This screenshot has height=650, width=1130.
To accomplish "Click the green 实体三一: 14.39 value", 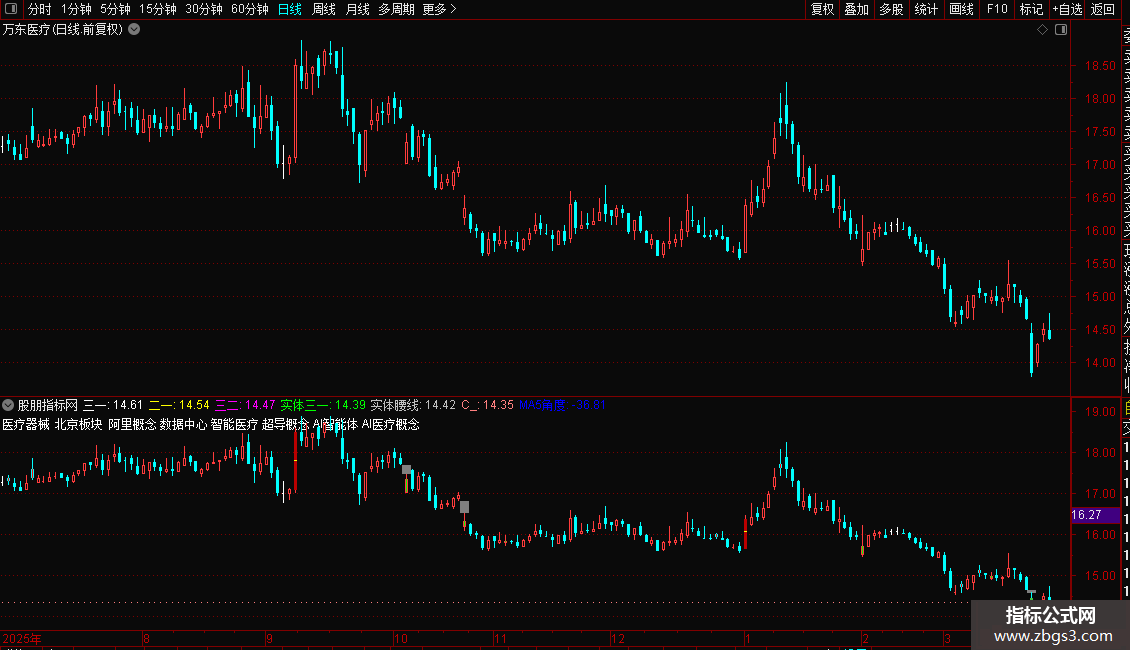I will [323, 405].
